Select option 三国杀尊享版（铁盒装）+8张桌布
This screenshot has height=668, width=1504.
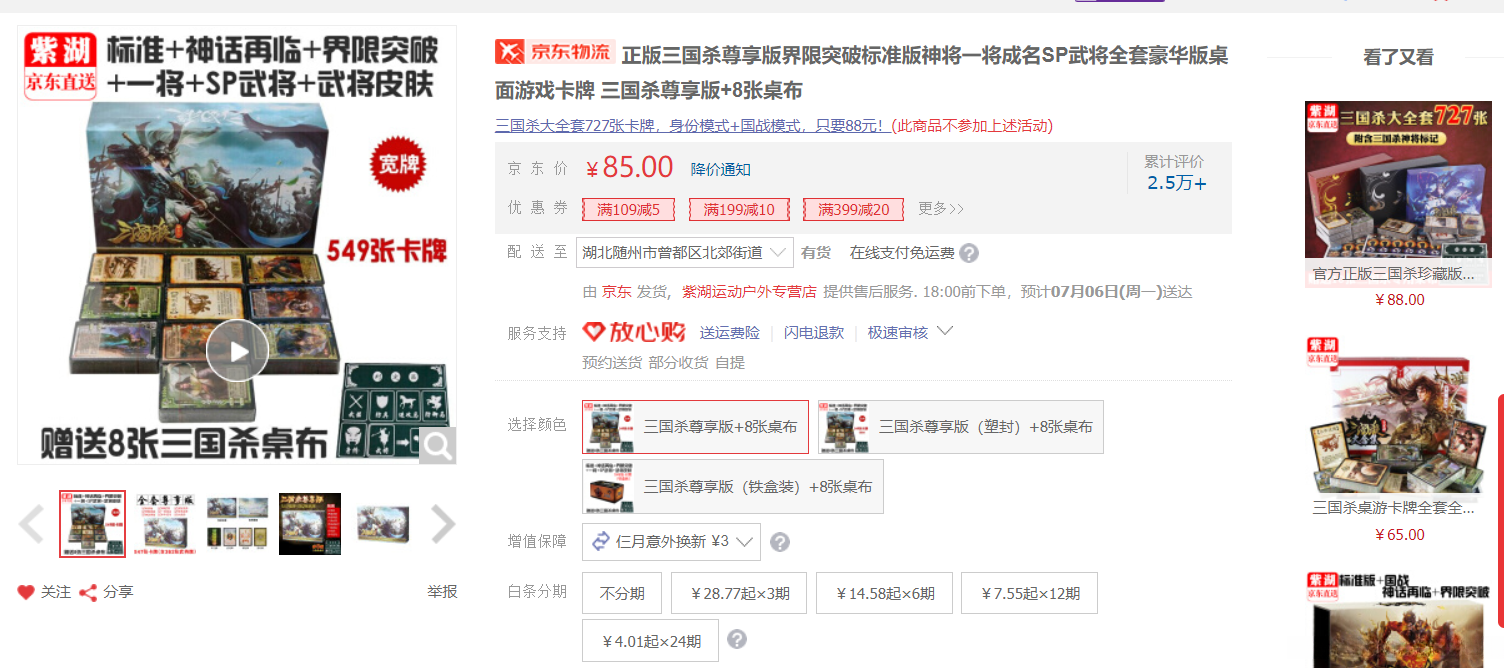[733, 487]
